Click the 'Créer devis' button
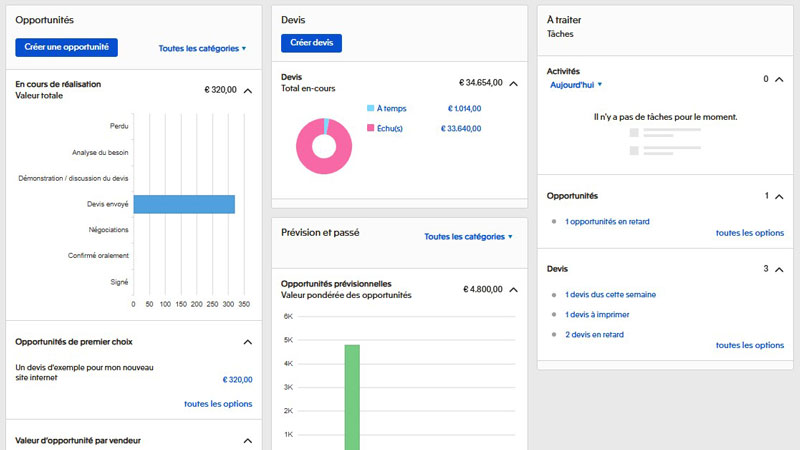800x450 pixels. tap(311, 43)
